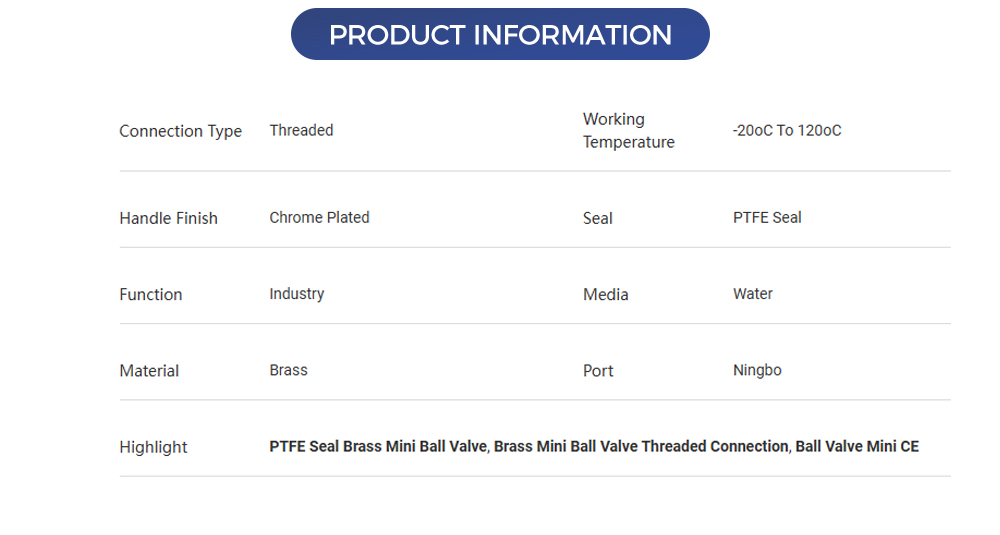Select the Industry value

tap(296, 293)
